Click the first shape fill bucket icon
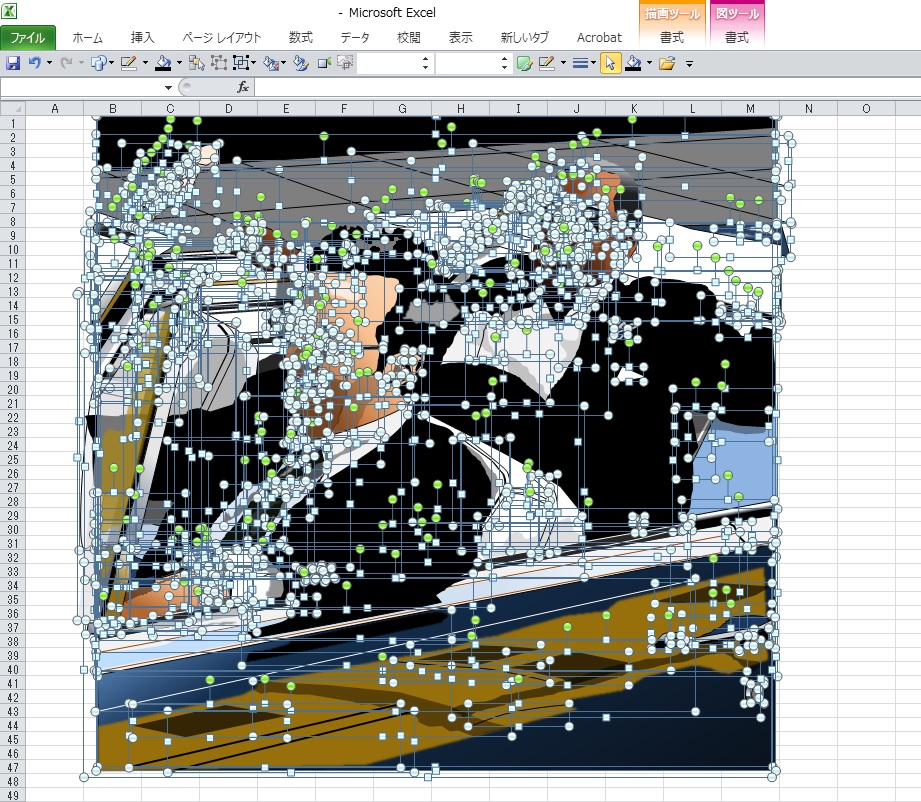 [x=163, y=63]
